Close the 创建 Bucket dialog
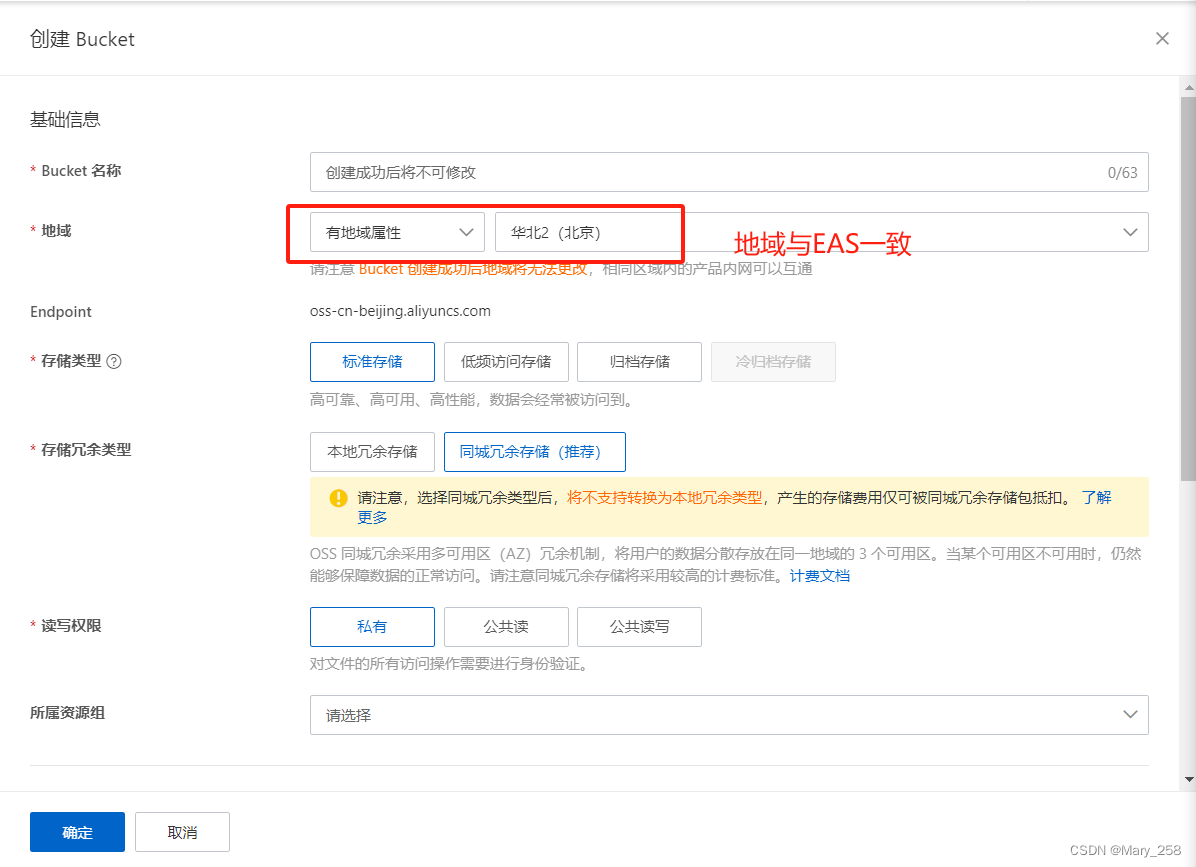This screenshot has height=867, width=1196. (1162, 38)
